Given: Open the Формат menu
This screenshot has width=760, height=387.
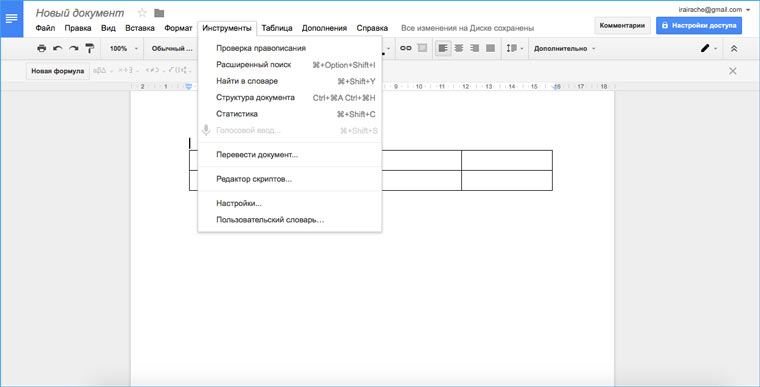Looking at the screenshot, I should pos(178,28).
